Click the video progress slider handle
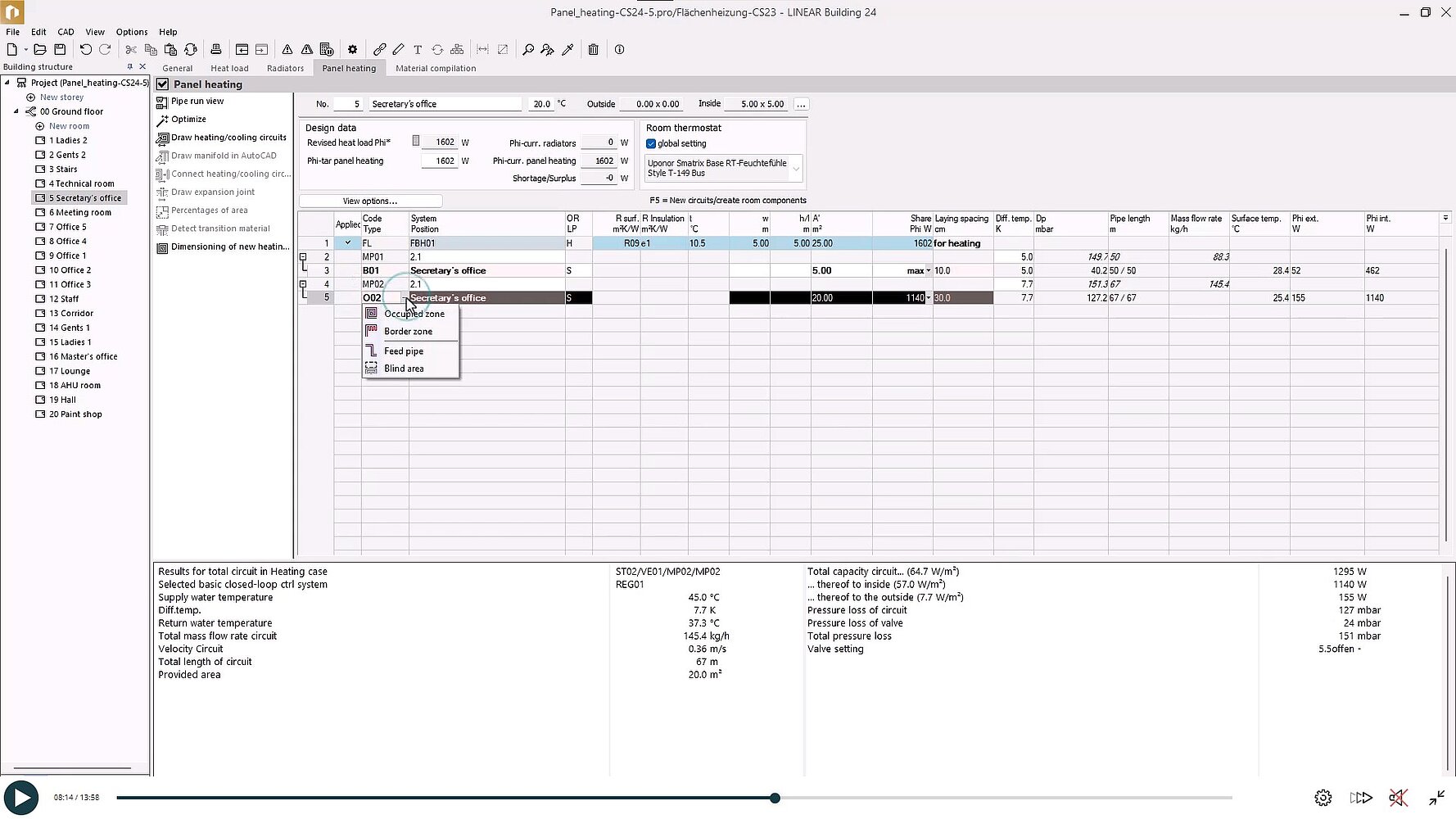 [x=775, y=798]
